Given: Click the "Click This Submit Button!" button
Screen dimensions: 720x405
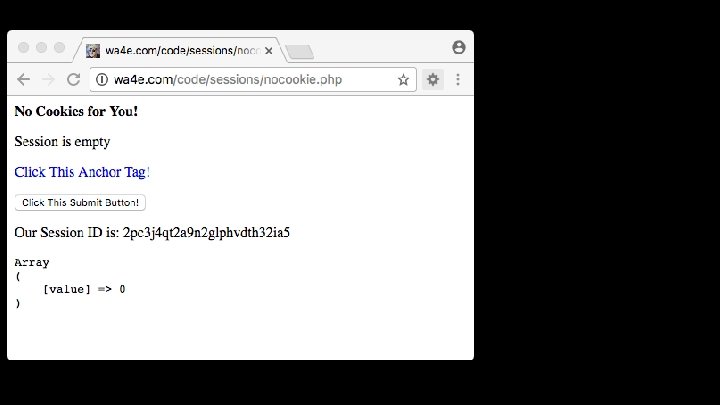Looking at the screenshot, I should pos(80,202).
